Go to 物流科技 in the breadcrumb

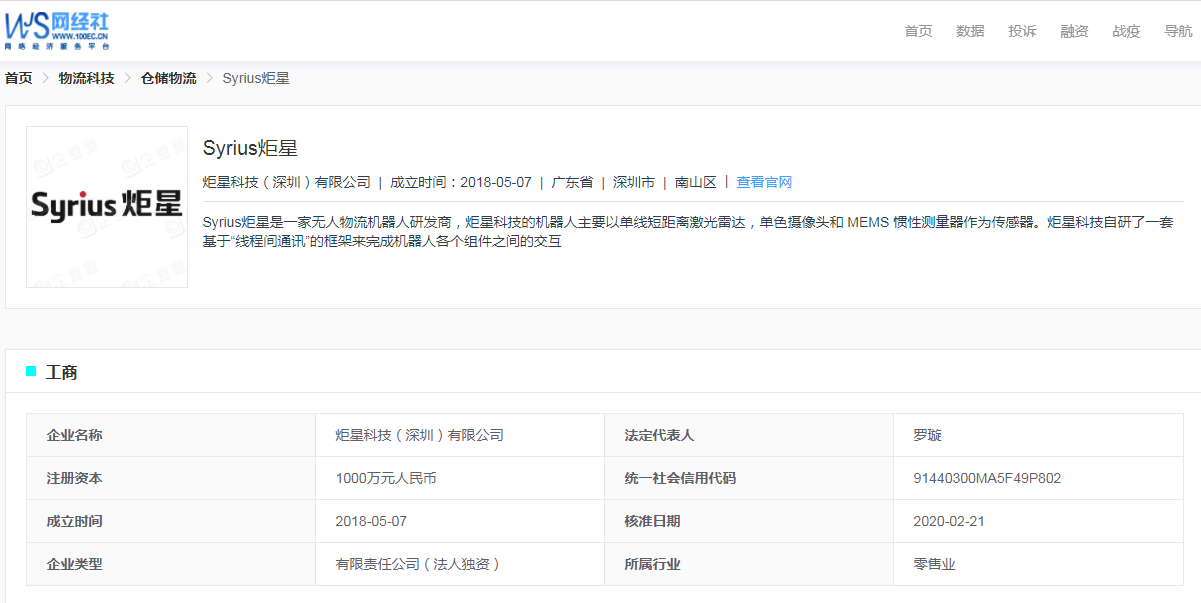click(86, 78)
